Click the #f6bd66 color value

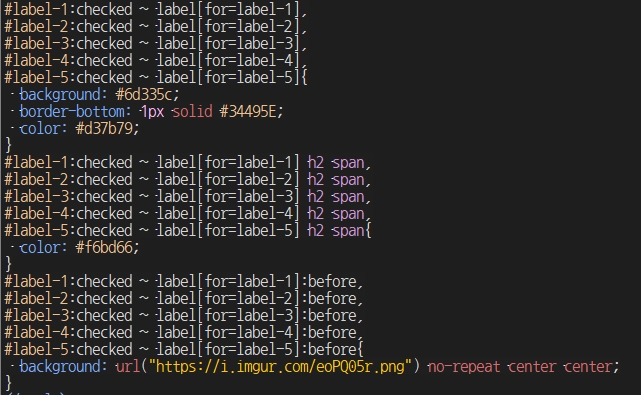pos(104,247)
